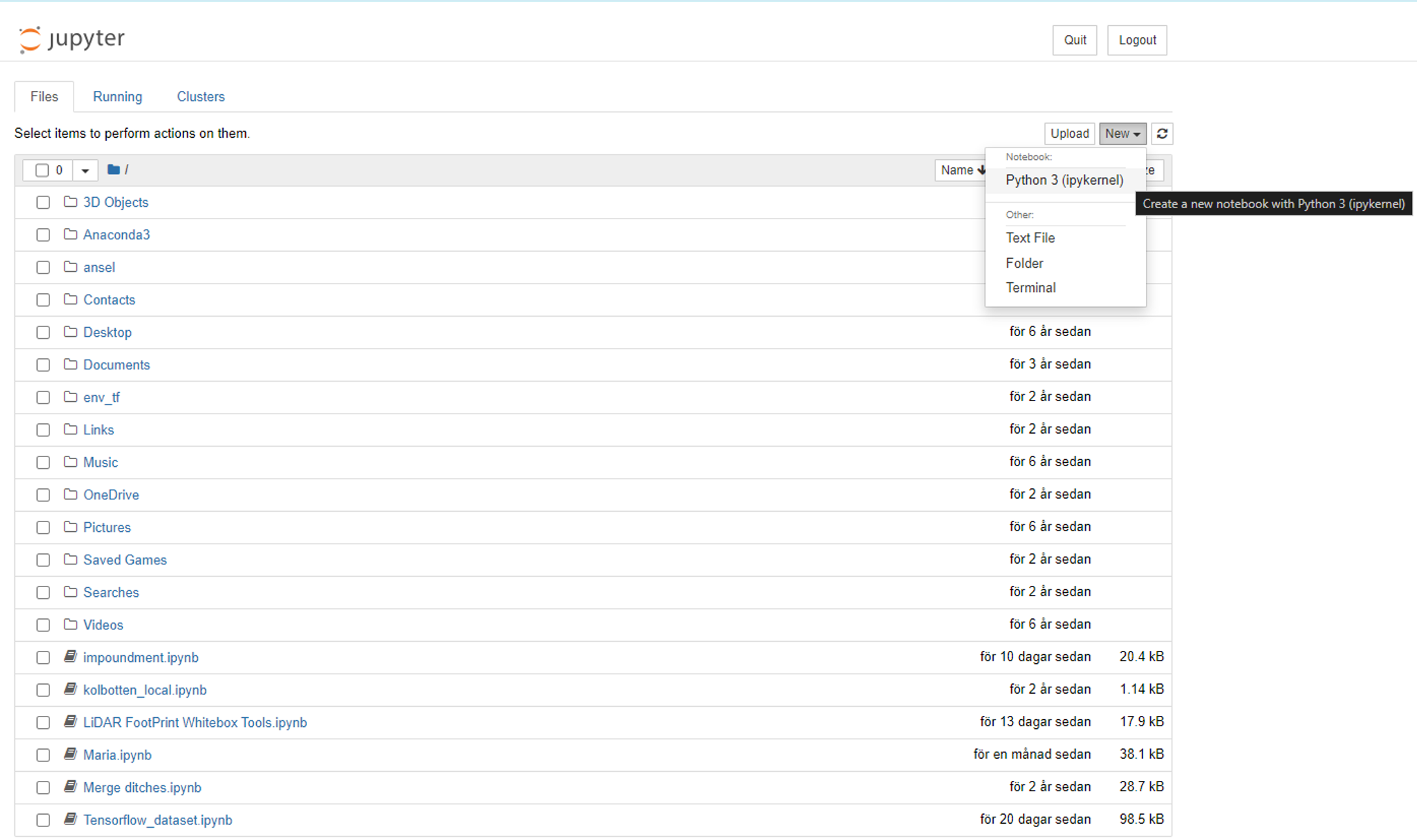Collapse the New dropdown button

click(x=1122, y=134)
